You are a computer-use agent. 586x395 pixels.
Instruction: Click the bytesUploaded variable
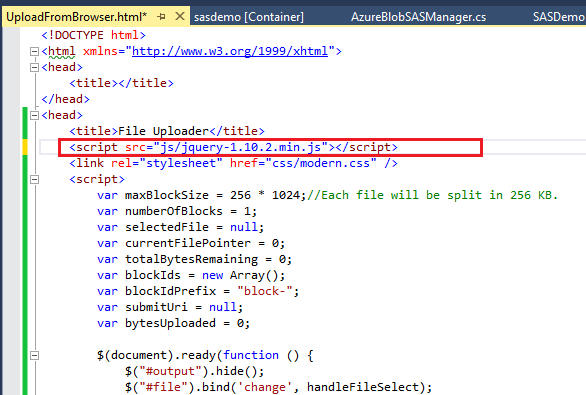point(170,323)
